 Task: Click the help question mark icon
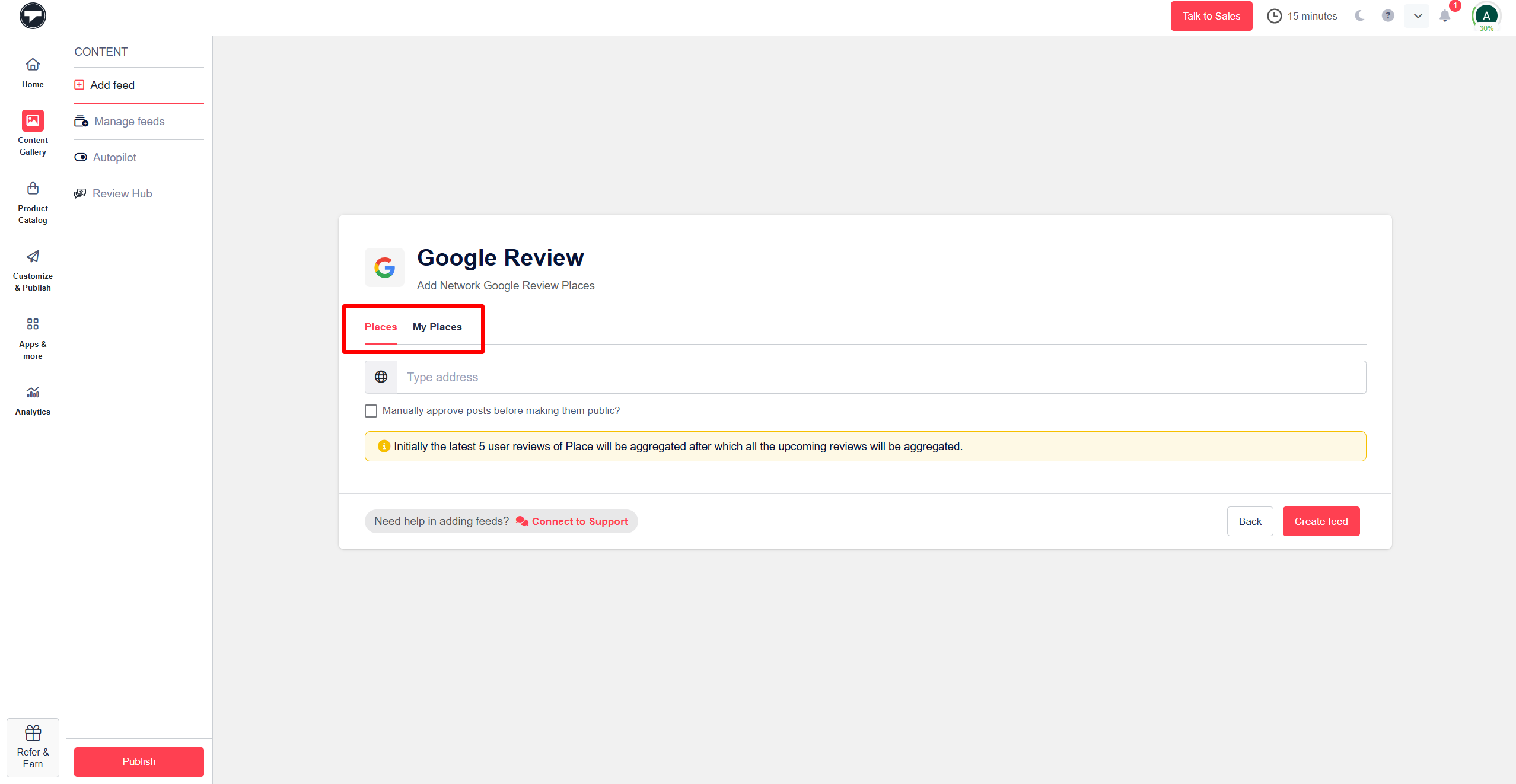1388,16
